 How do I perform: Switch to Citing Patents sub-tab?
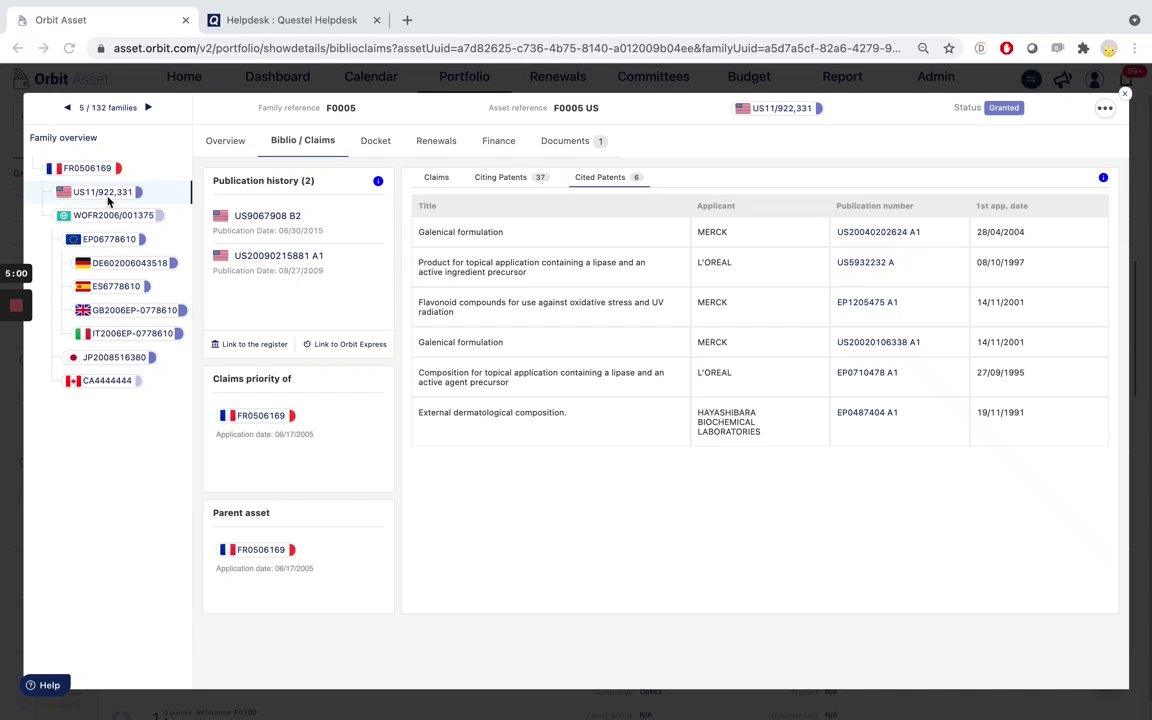coord(511,178)
